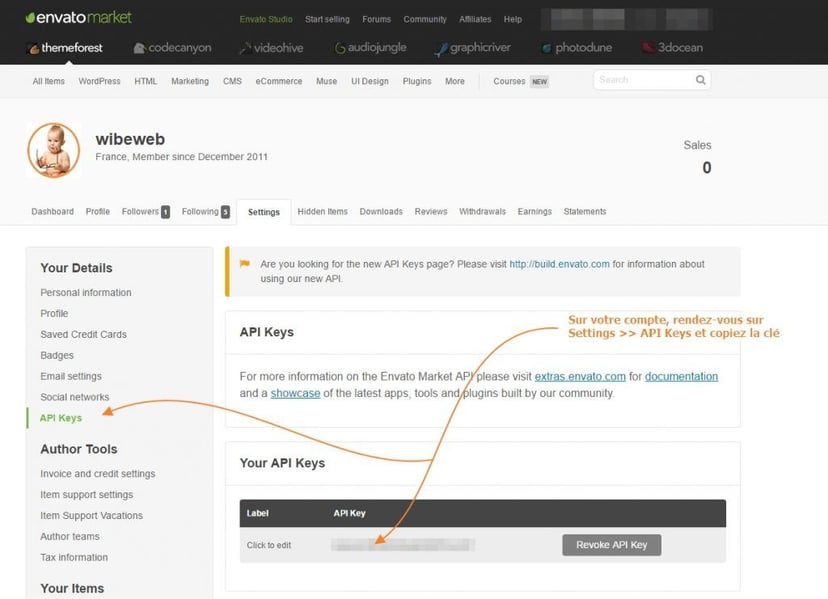Visit the PhotoDune marketplace

[x=576, y=48]
